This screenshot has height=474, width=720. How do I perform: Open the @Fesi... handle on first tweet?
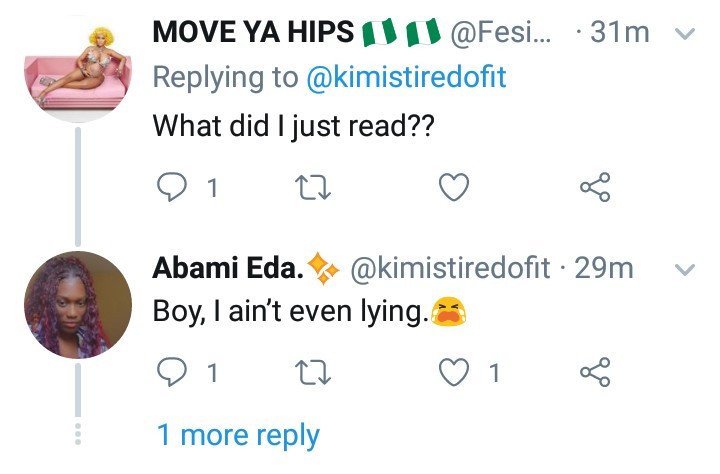[x=502, y=32]
